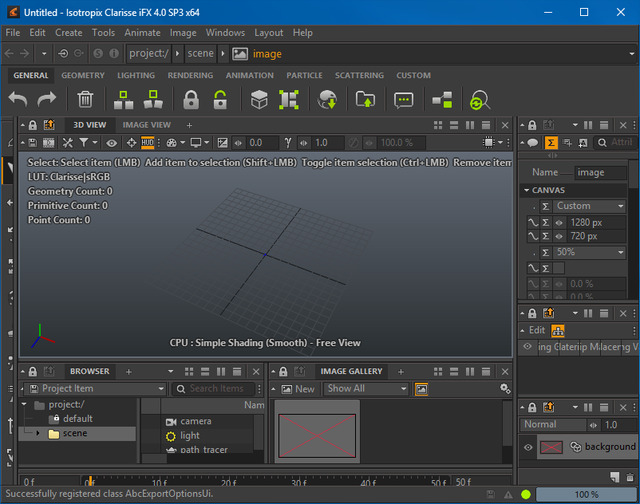Toggle visibility eye of background layer
640x504 pixels.
pos(529,447)
